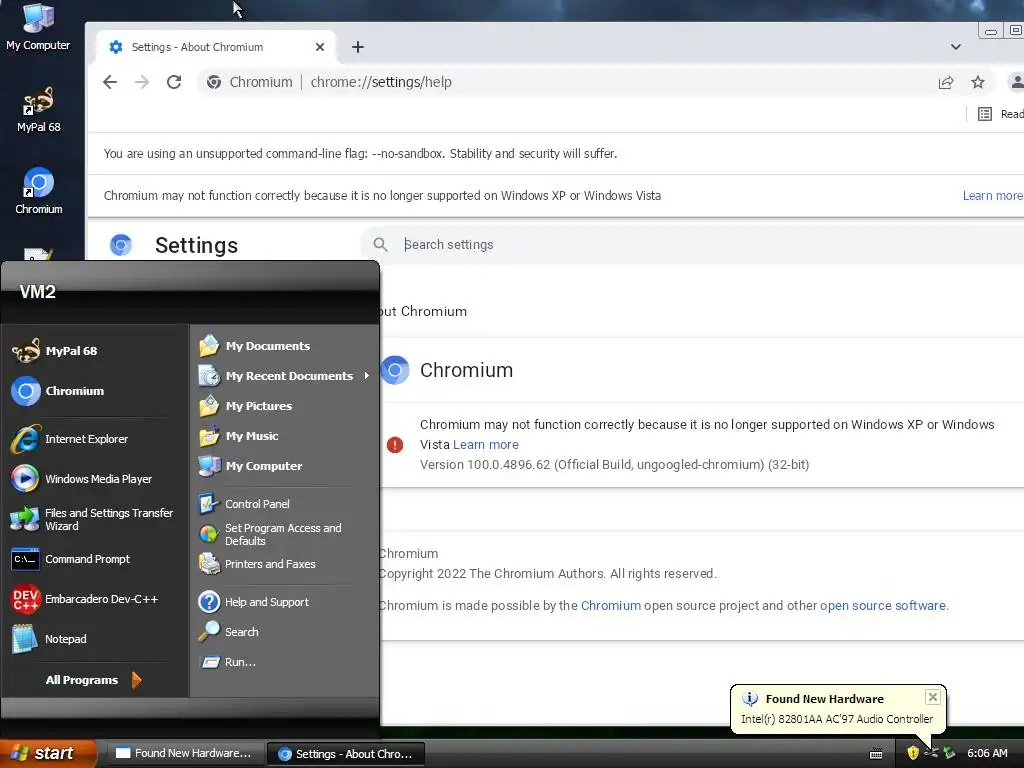
Task: Click the Windows start button
Action: point(48,753)
